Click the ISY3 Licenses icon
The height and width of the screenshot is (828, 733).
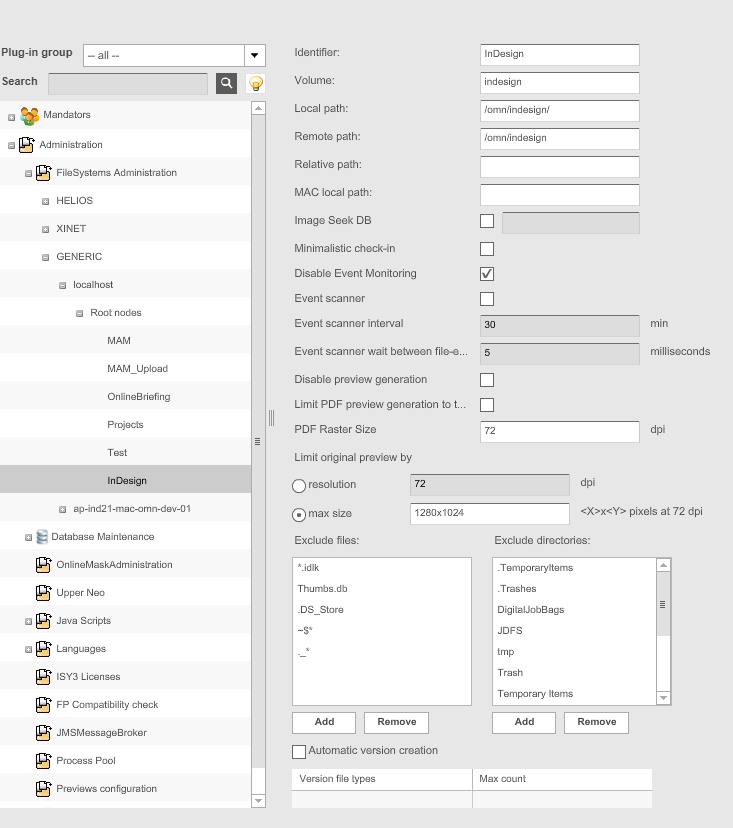pos(43,676)
